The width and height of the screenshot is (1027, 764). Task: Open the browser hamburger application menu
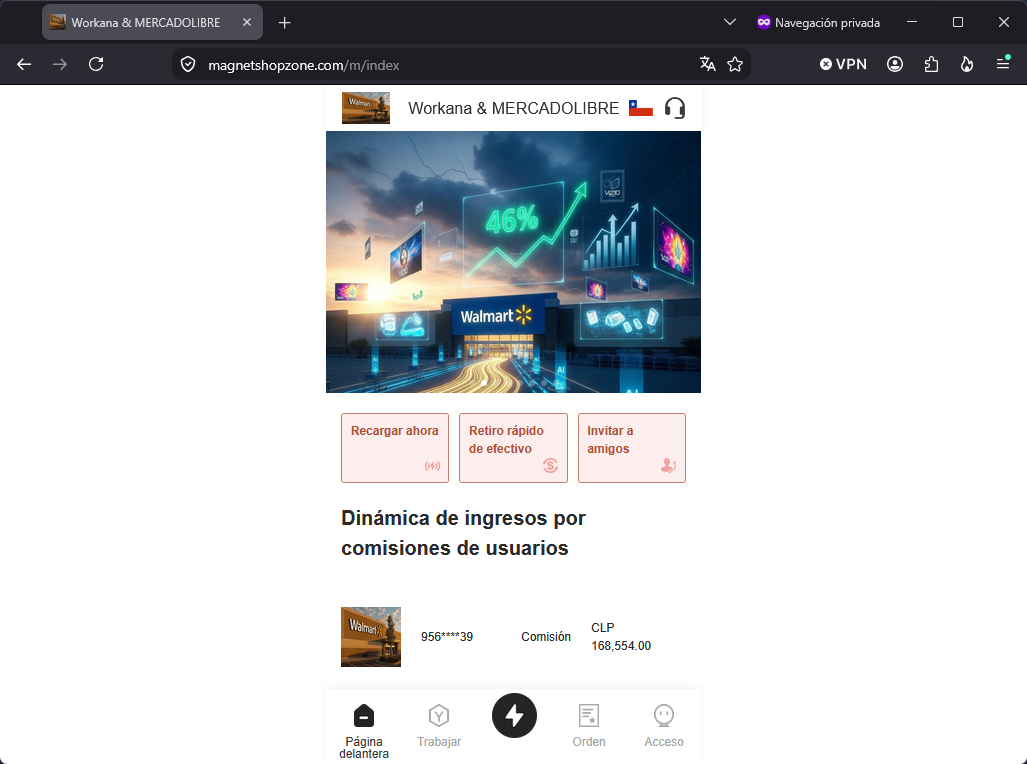(1002, 64)
